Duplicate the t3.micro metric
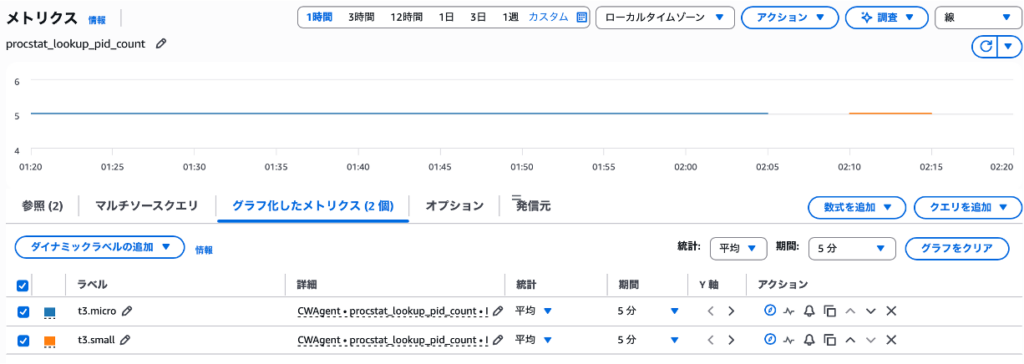This screenshot has height=364, width=1024. (829, 311)
